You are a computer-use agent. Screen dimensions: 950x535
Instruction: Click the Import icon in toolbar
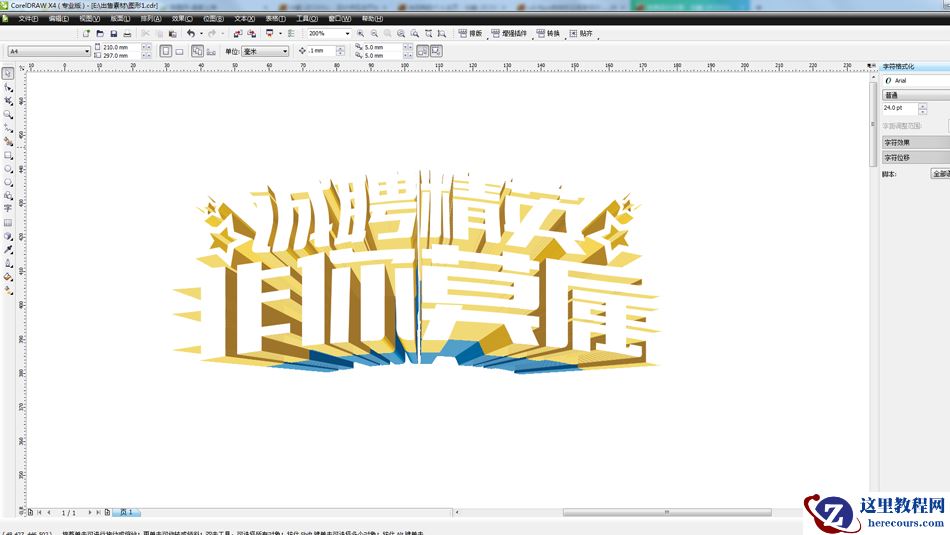pos(238,33)
